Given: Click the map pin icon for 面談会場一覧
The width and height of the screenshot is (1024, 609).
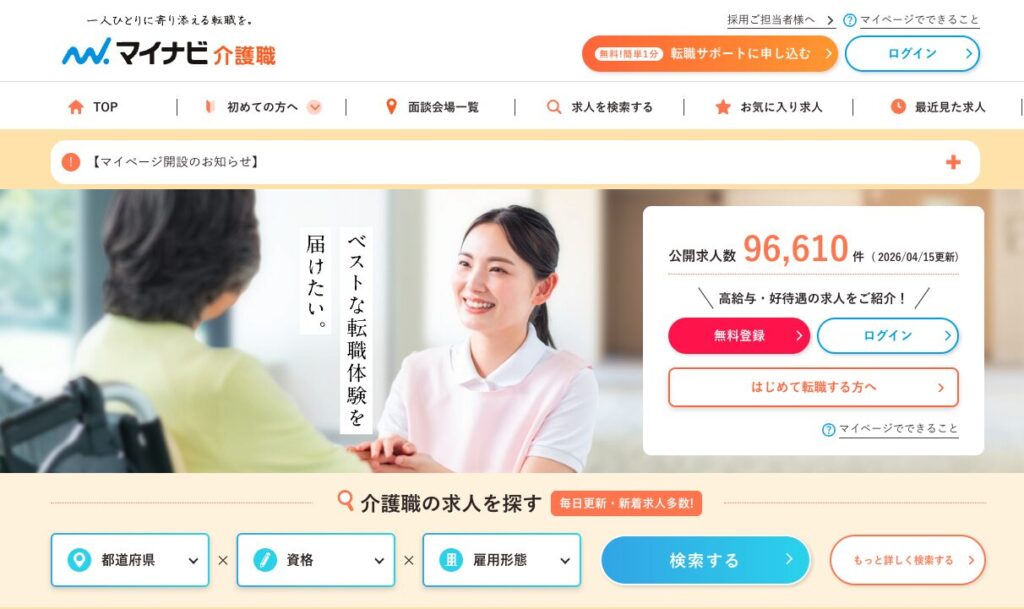Looking at the screenshot, I should tap(391, 106).
